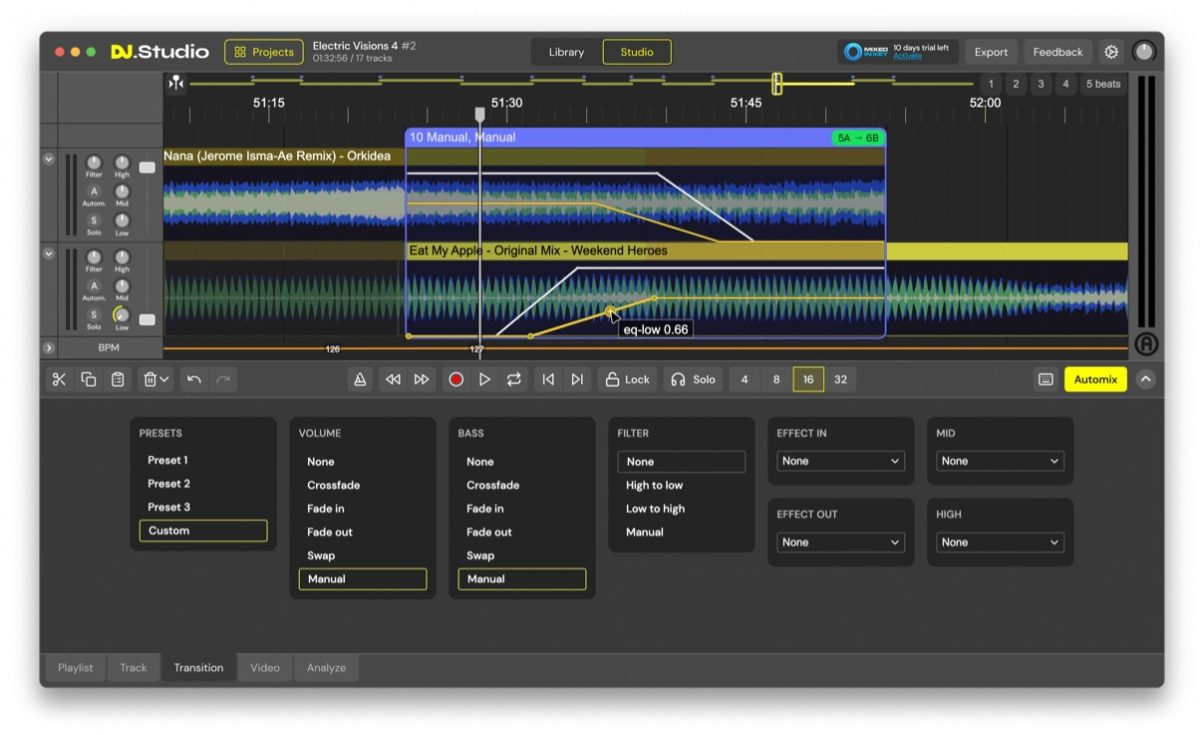Click the metronome icon in transport bar
Image resolution: width=1204 pixels, height=735 pixels.
click(360, 379)
